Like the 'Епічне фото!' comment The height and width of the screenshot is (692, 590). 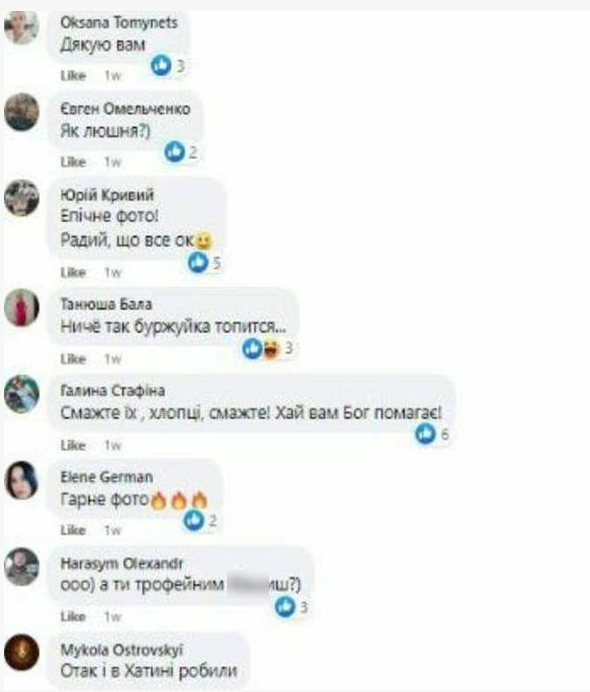[73, 272]
